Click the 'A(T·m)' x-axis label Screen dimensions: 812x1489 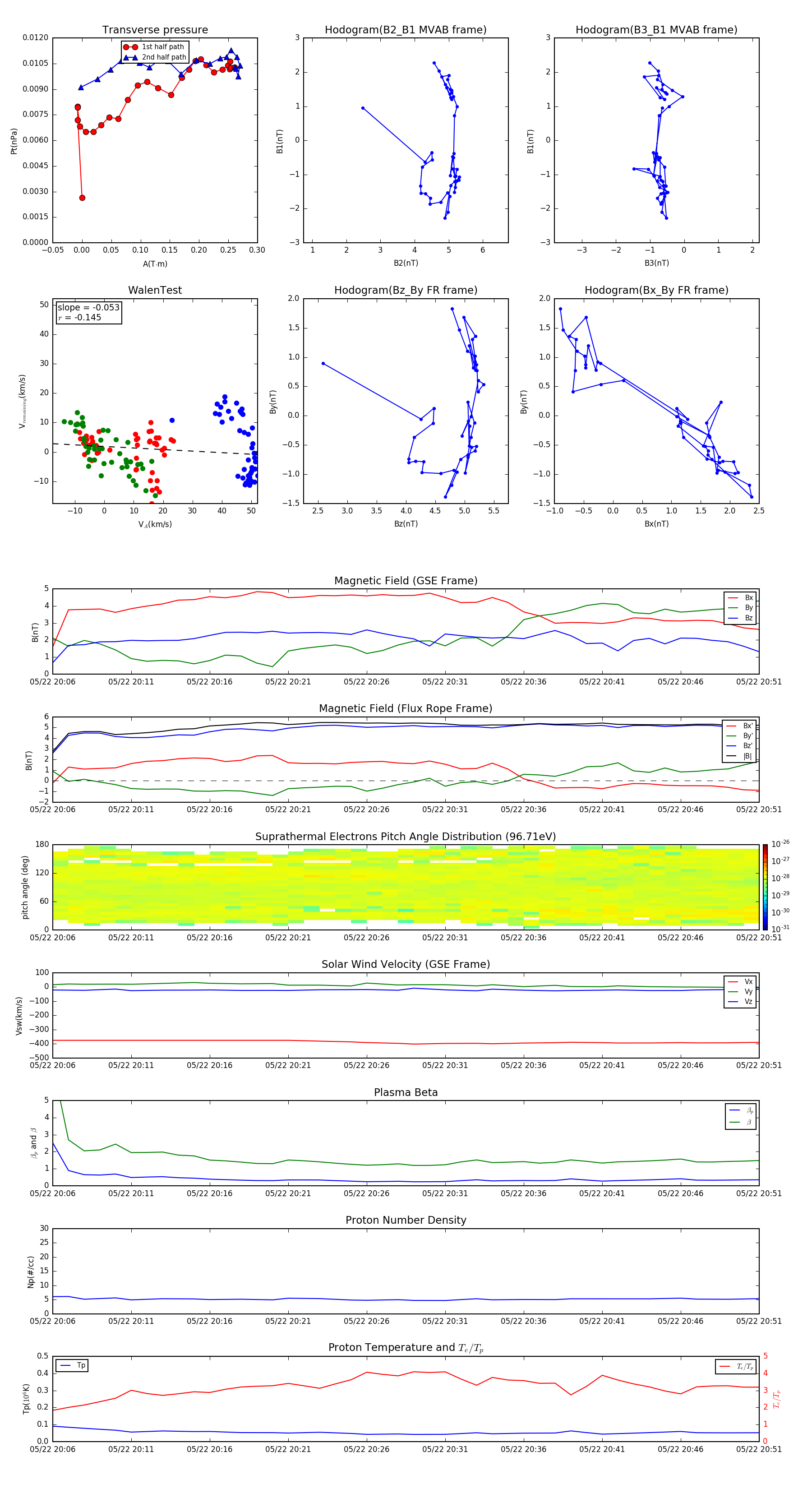click(x=155, y=264)
